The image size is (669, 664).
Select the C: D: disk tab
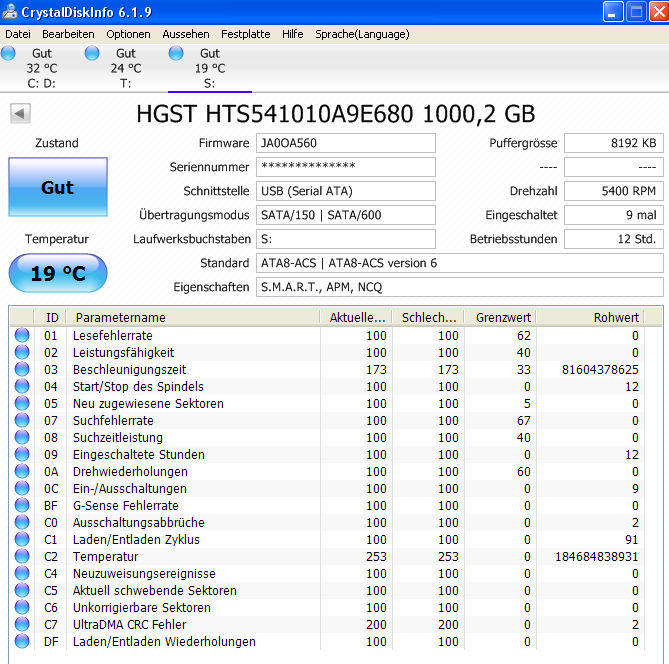coord(42,68)
